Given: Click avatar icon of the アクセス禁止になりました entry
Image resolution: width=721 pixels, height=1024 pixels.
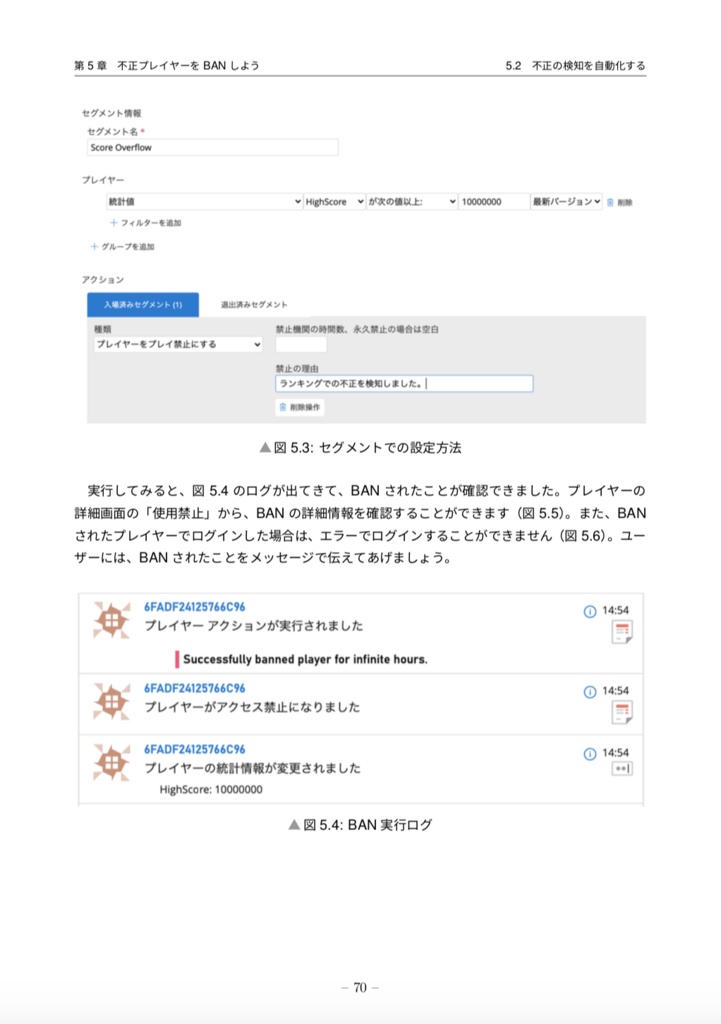Looking at the screenshot, I should point(111,701).
